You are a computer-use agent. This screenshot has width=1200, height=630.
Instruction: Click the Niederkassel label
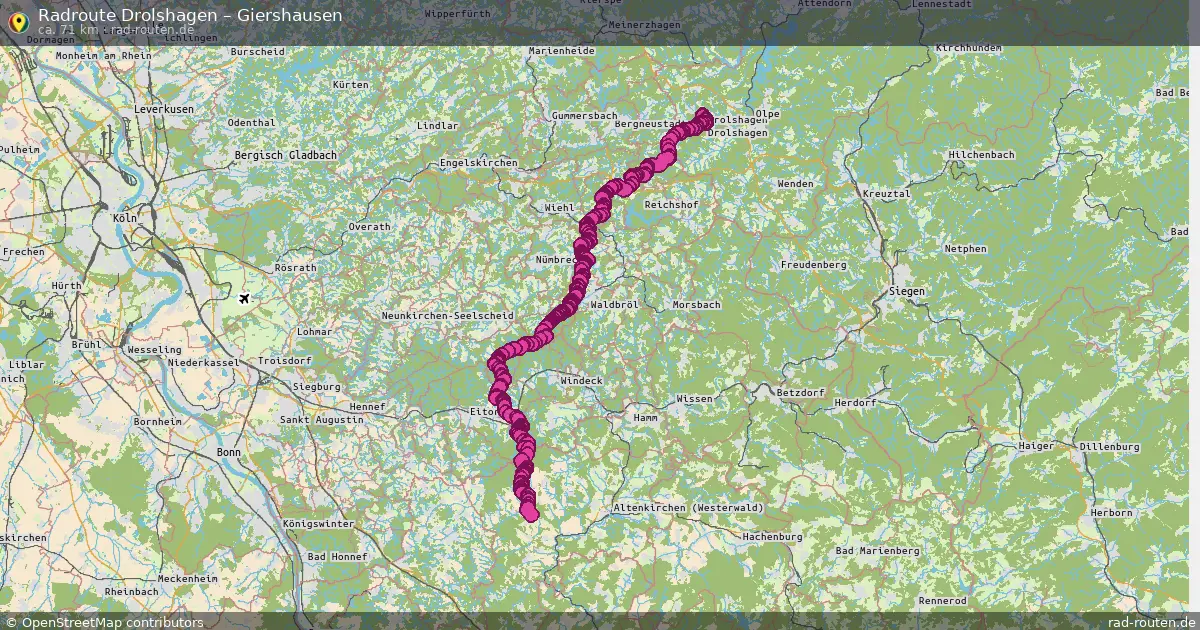(203, 362)
